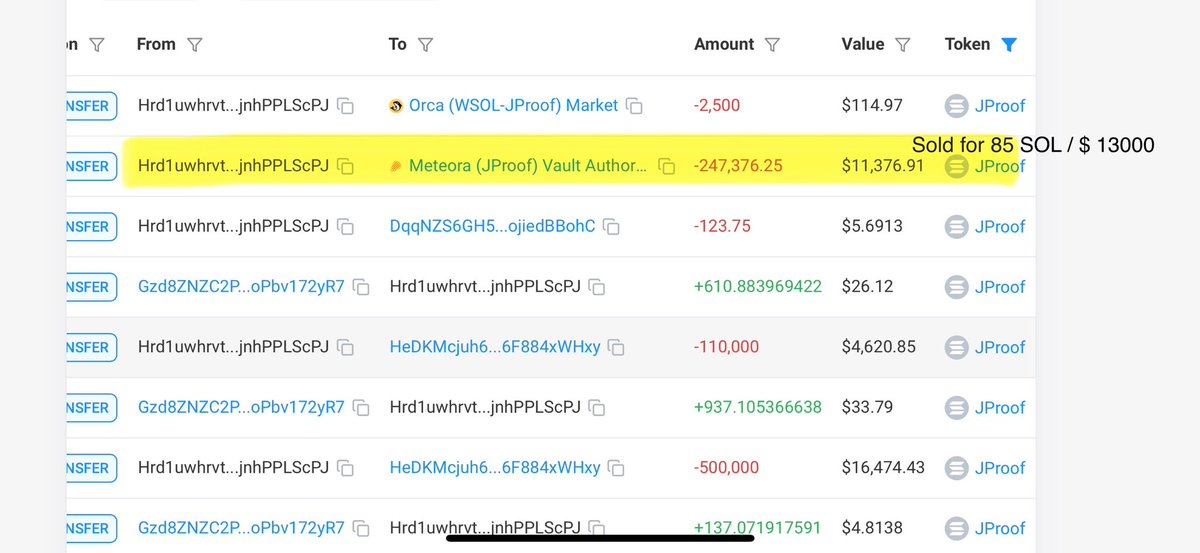The height and width of the screenshot is (553, 1200).
Task: Open the DqqNZS6GH5...ojiedBBohC account link
Action: 492,227
